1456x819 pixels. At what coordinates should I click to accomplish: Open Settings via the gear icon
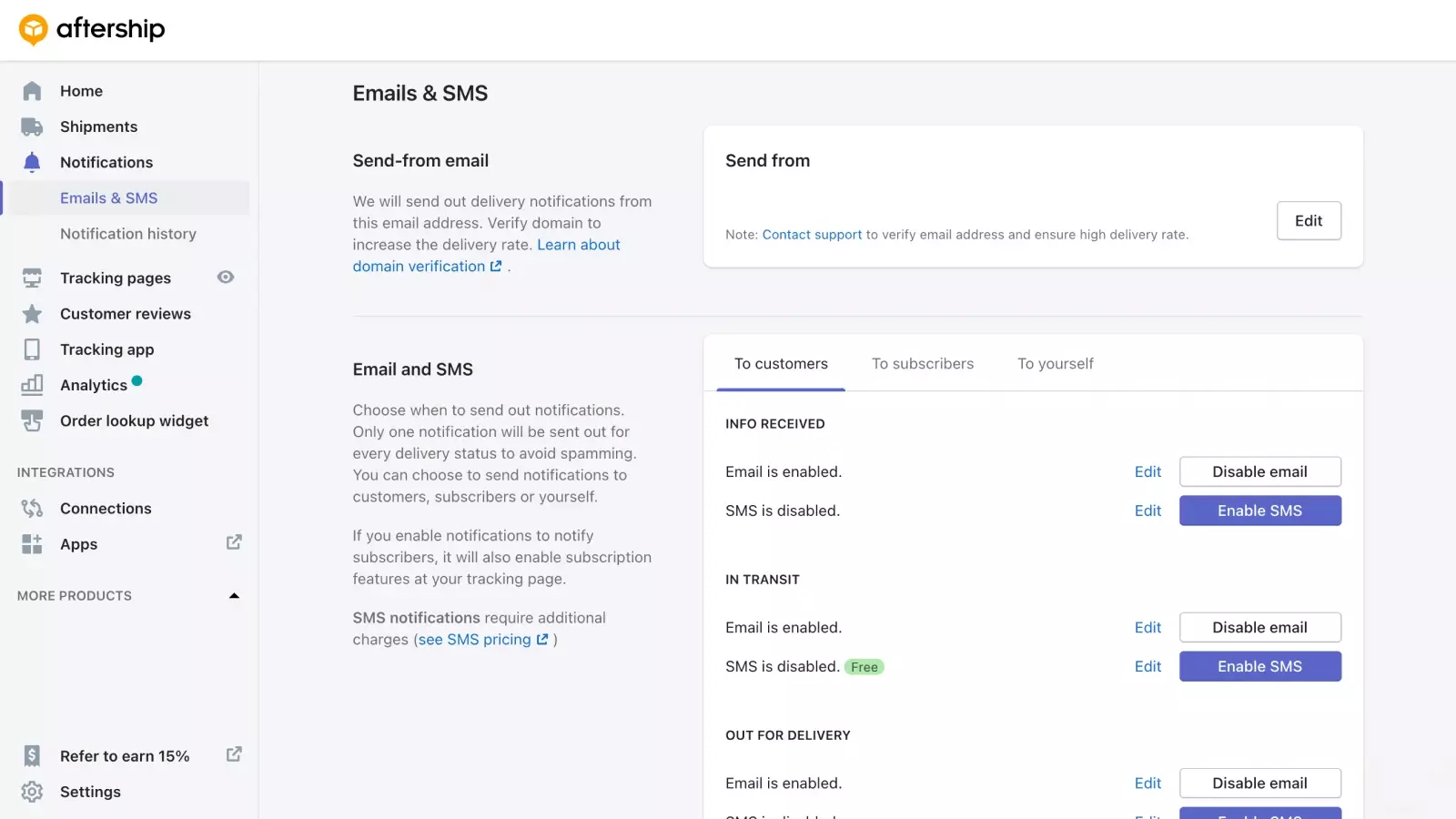pos(32,792)
